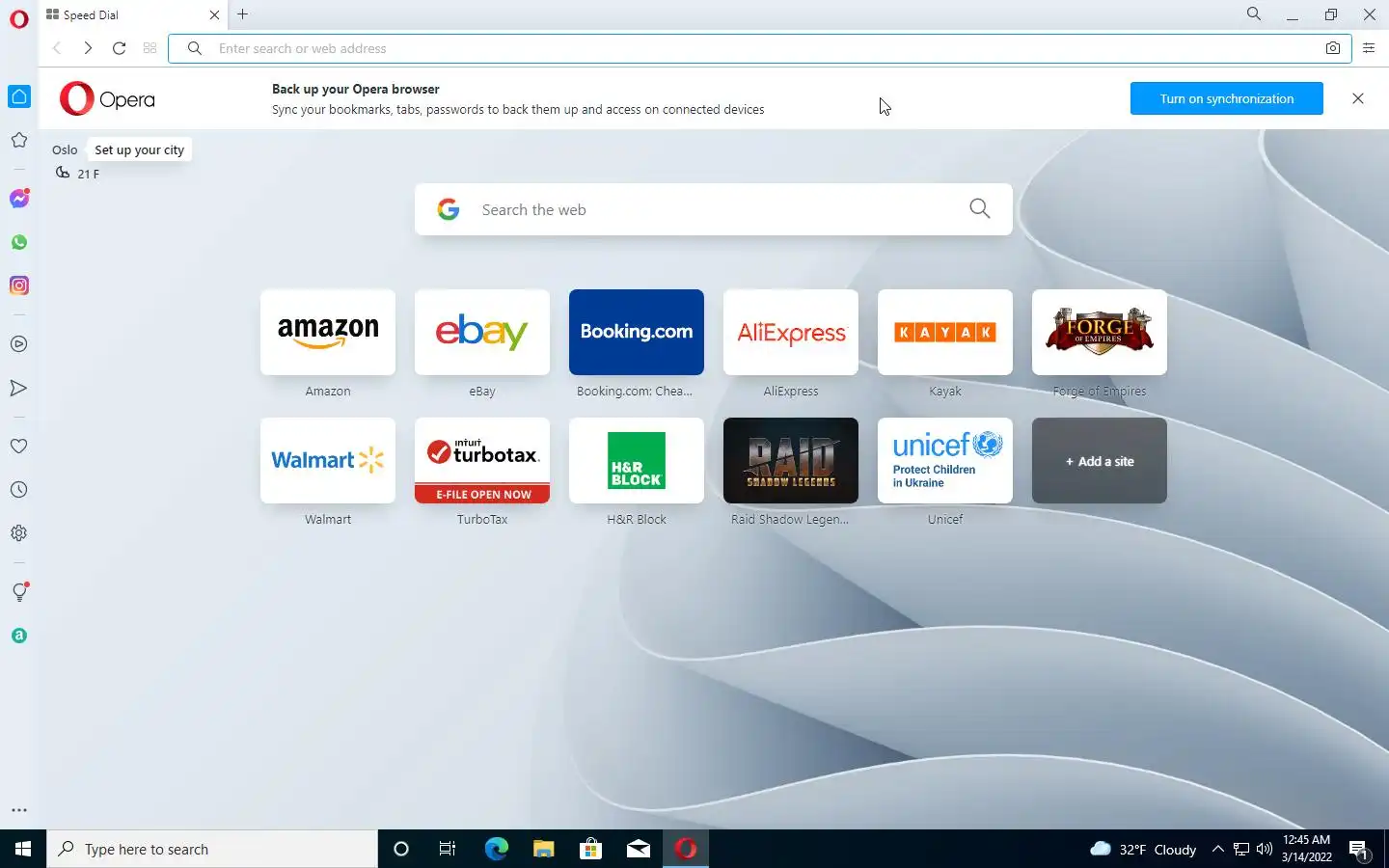Open the H&R Block speed dial tile

pos(637,461)
